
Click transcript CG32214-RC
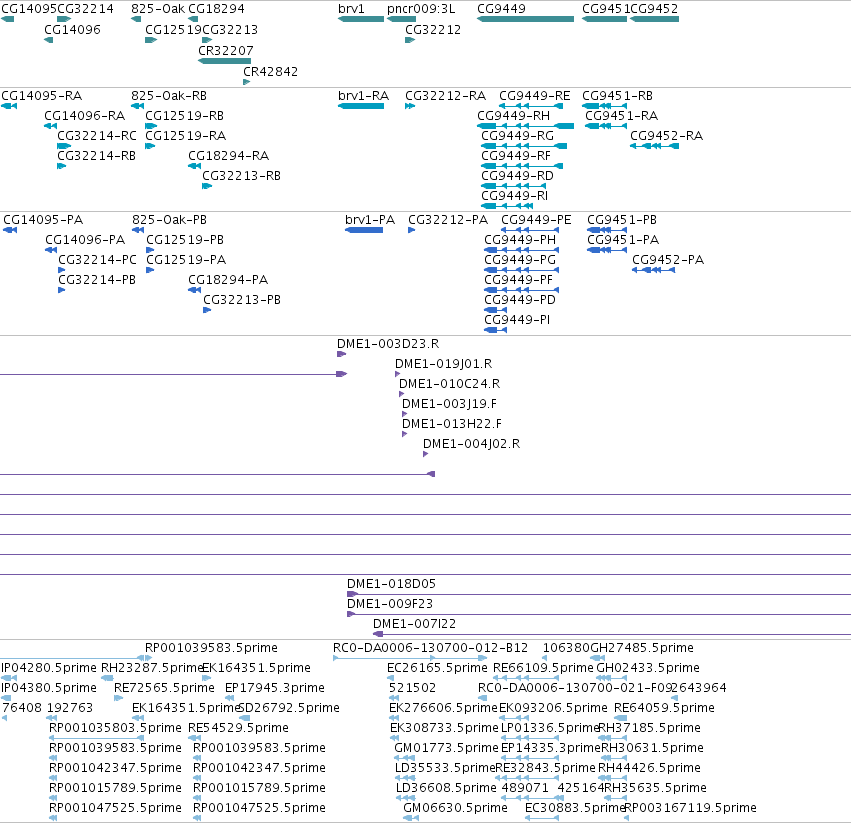tap(97, 136)
